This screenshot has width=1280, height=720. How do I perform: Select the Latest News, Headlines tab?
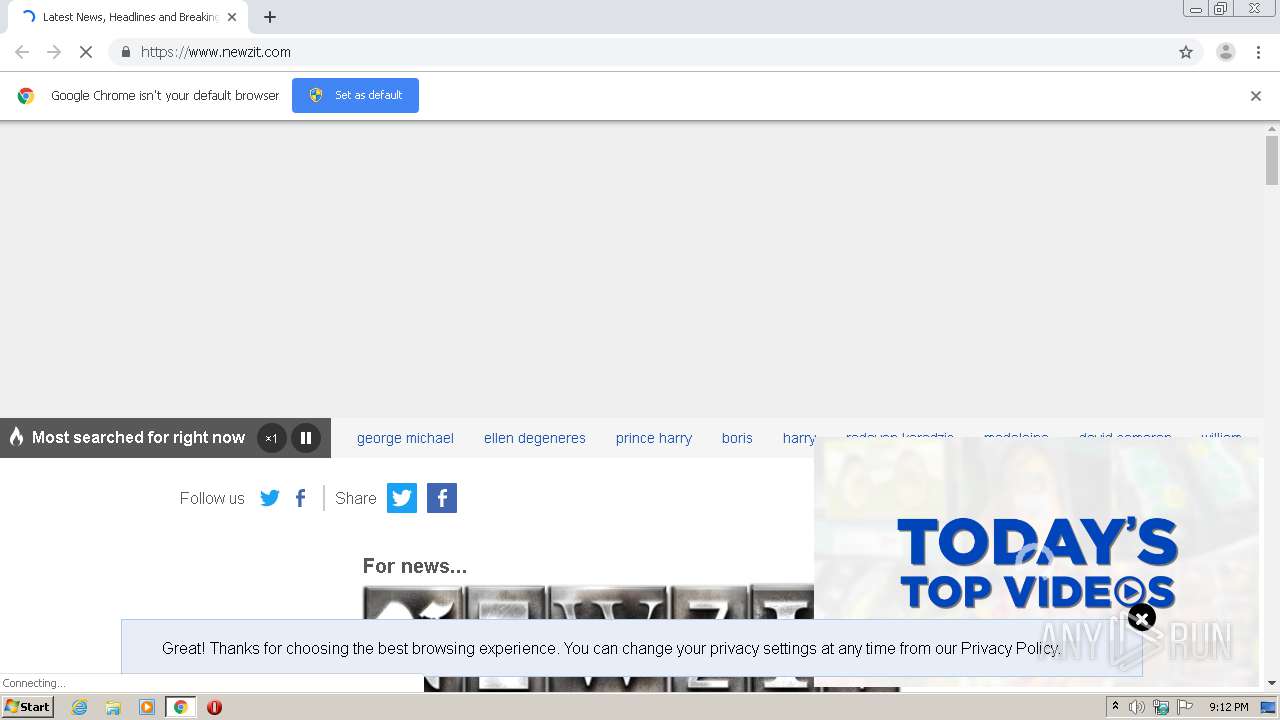(x=126, y=17)
